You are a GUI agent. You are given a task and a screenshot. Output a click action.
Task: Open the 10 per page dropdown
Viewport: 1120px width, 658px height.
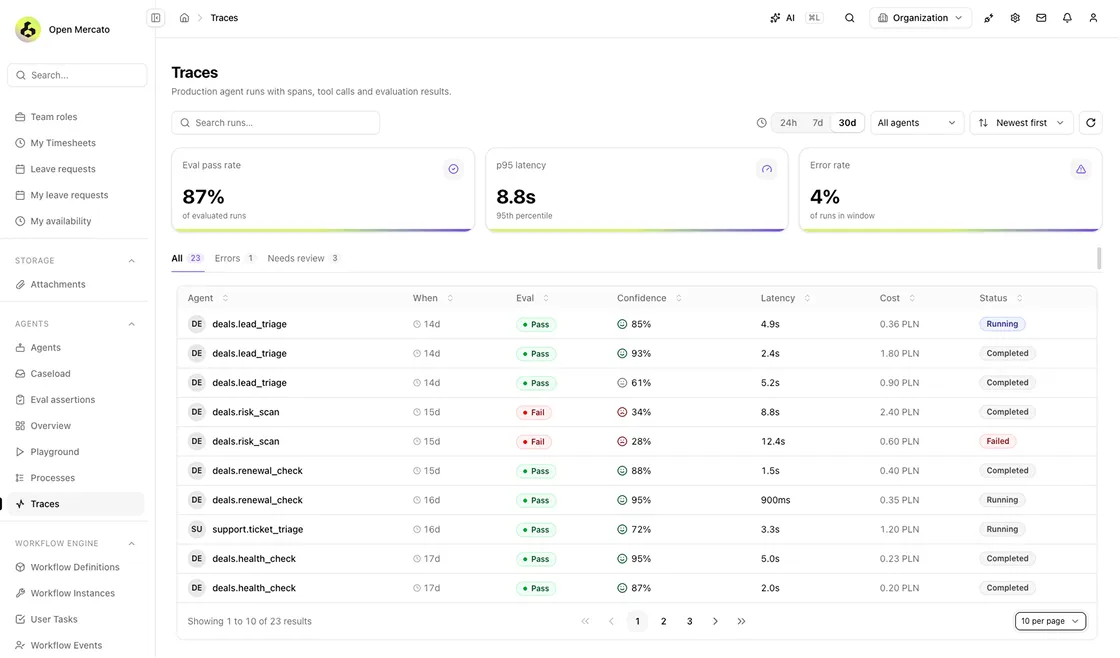click(1050, 621)
